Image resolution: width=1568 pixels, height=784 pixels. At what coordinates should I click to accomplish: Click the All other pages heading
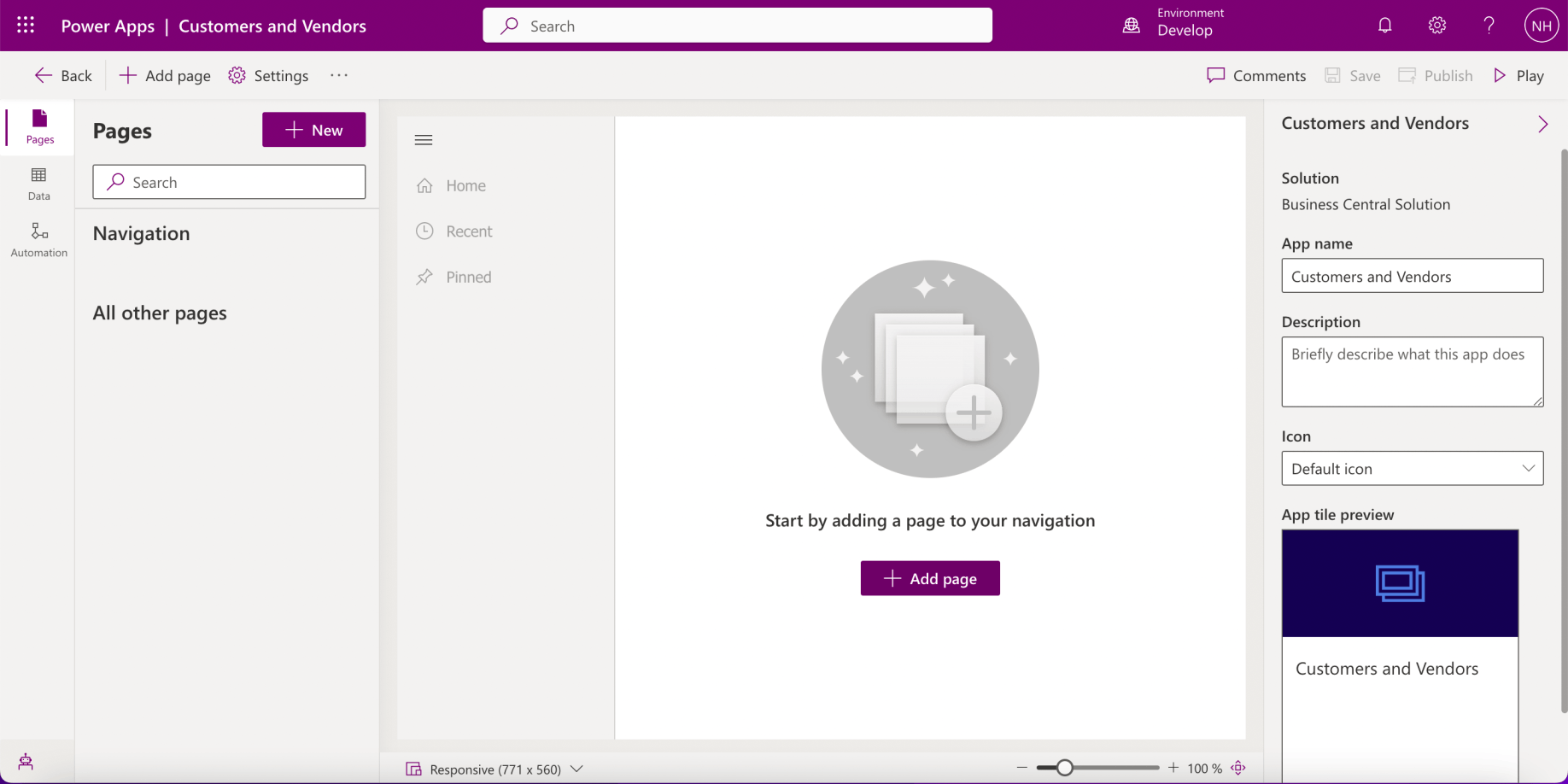click(x=160, y=313)
